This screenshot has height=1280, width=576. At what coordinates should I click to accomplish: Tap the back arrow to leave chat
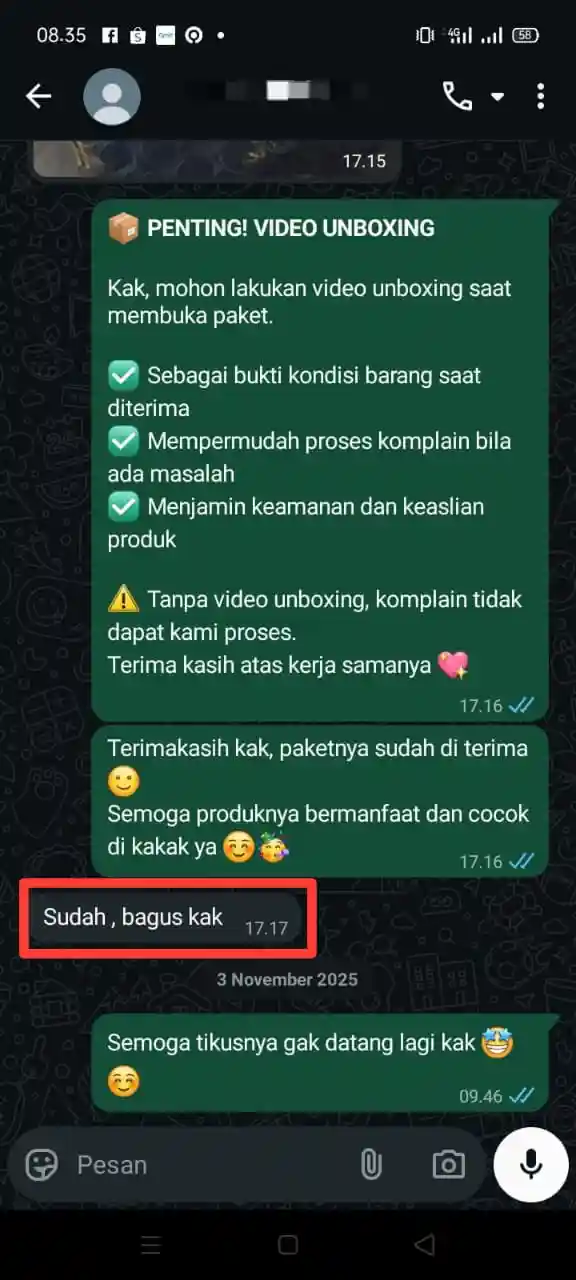pyautogui.click(x=38, y=96)
